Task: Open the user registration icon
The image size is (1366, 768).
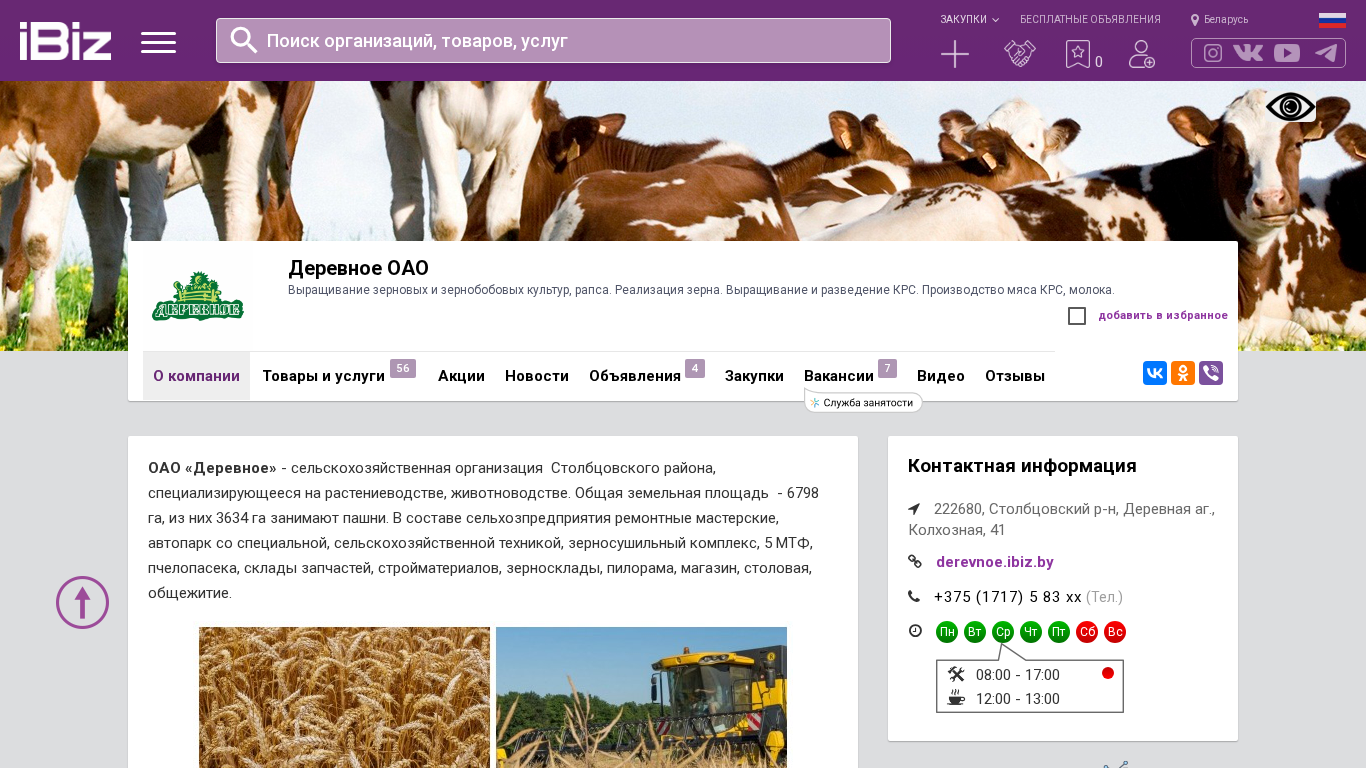Action: point(1142,54)
